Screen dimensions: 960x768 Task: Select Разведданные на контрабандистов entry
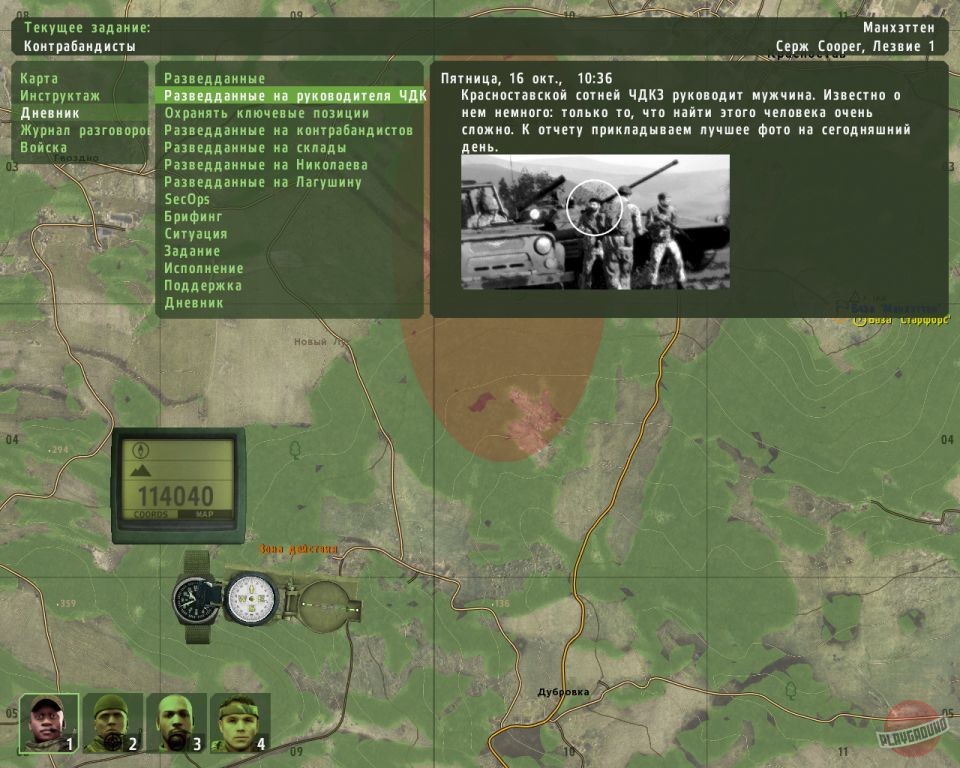288,131
